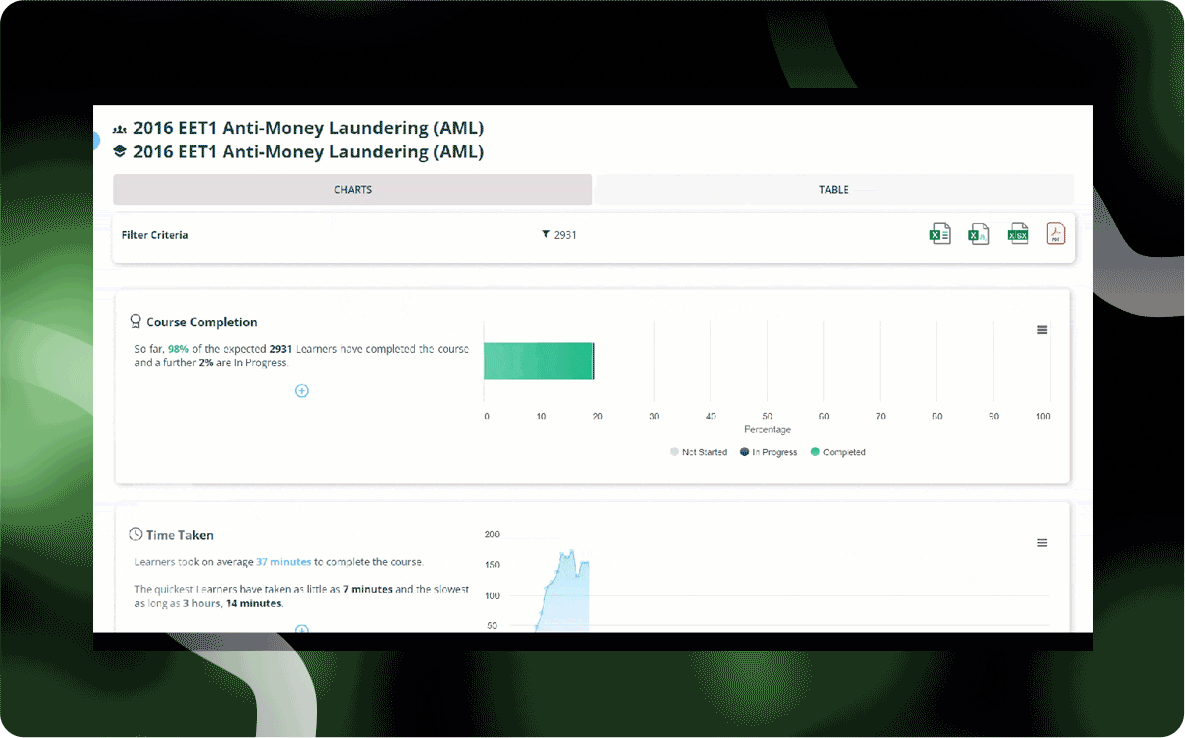This screenshot has width=1185, height=738.
Task: Toggle the Not Started legend series
Action: pyautogui.click(x=698, y=453)
